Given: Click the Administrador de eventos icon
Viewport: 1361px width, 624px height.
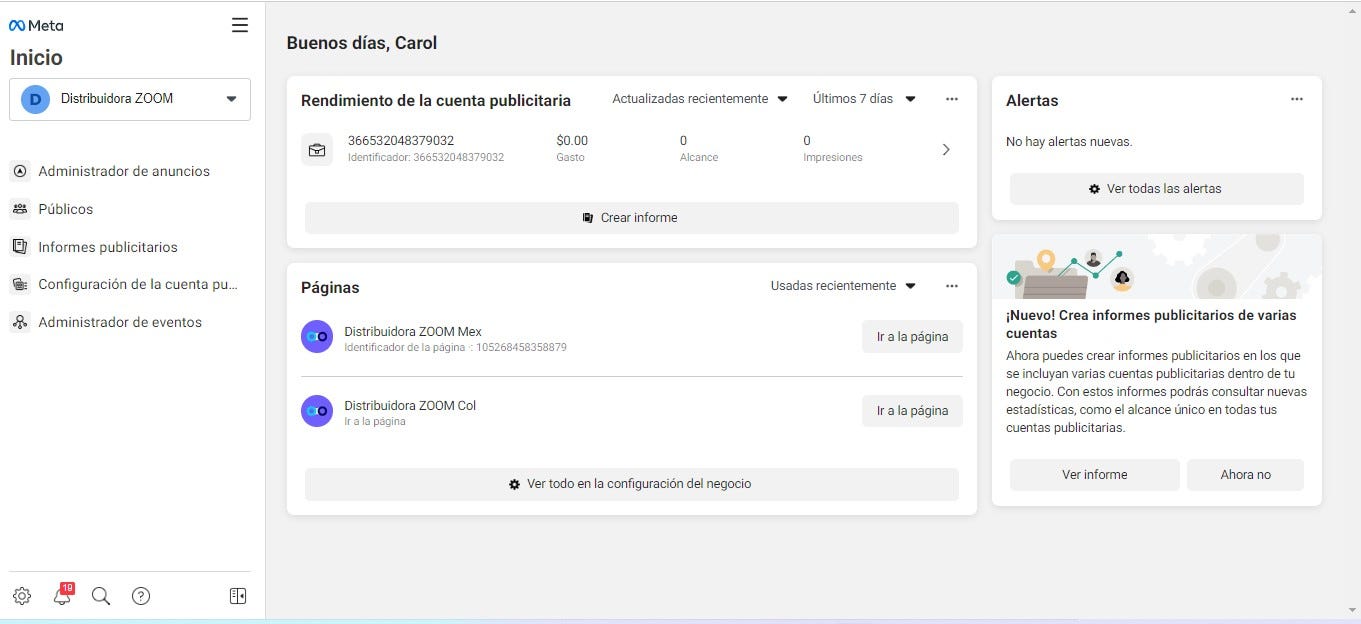Looking at the screenshot, I should [19, 322].
